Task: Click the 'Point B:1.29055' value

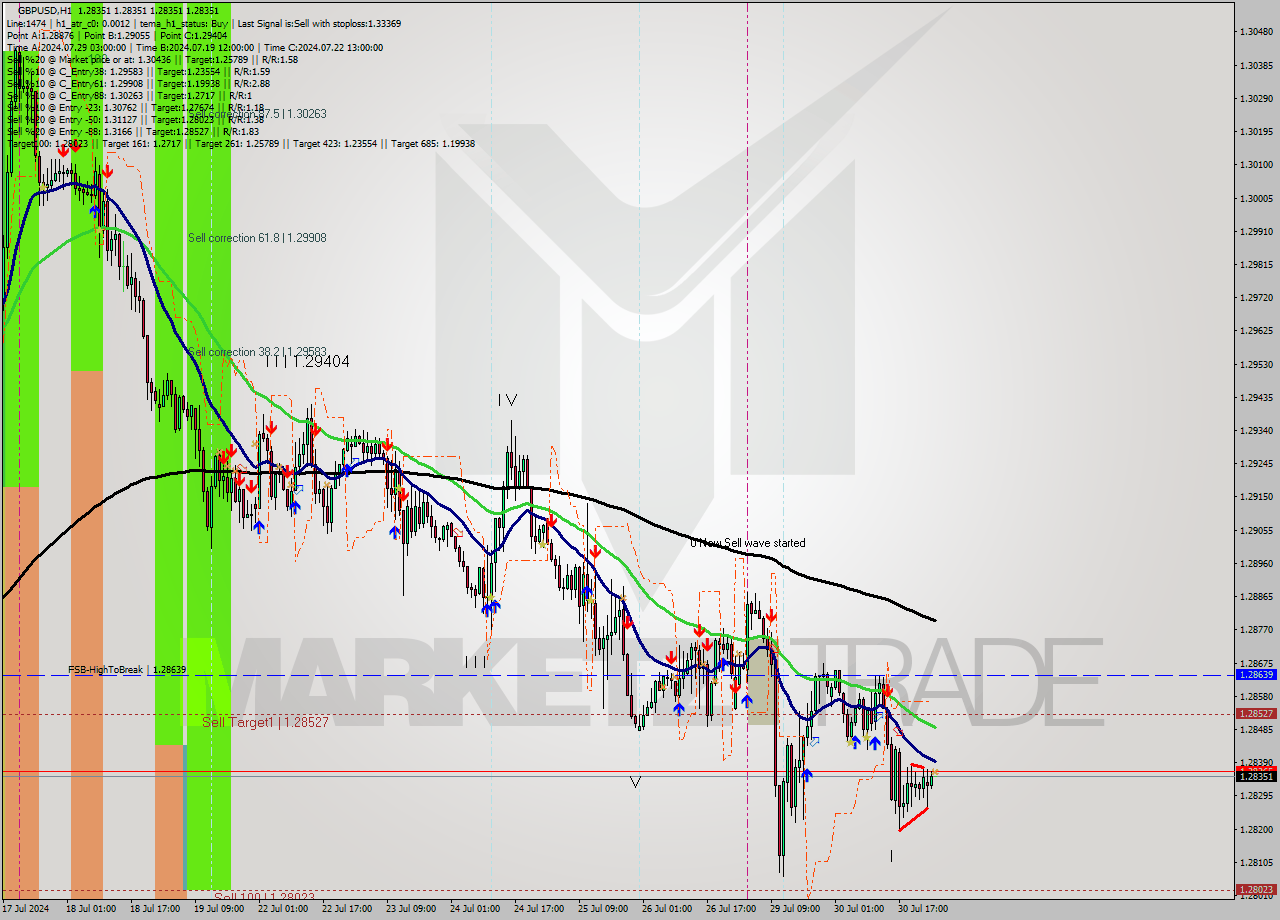Action: tap(116, 35)
